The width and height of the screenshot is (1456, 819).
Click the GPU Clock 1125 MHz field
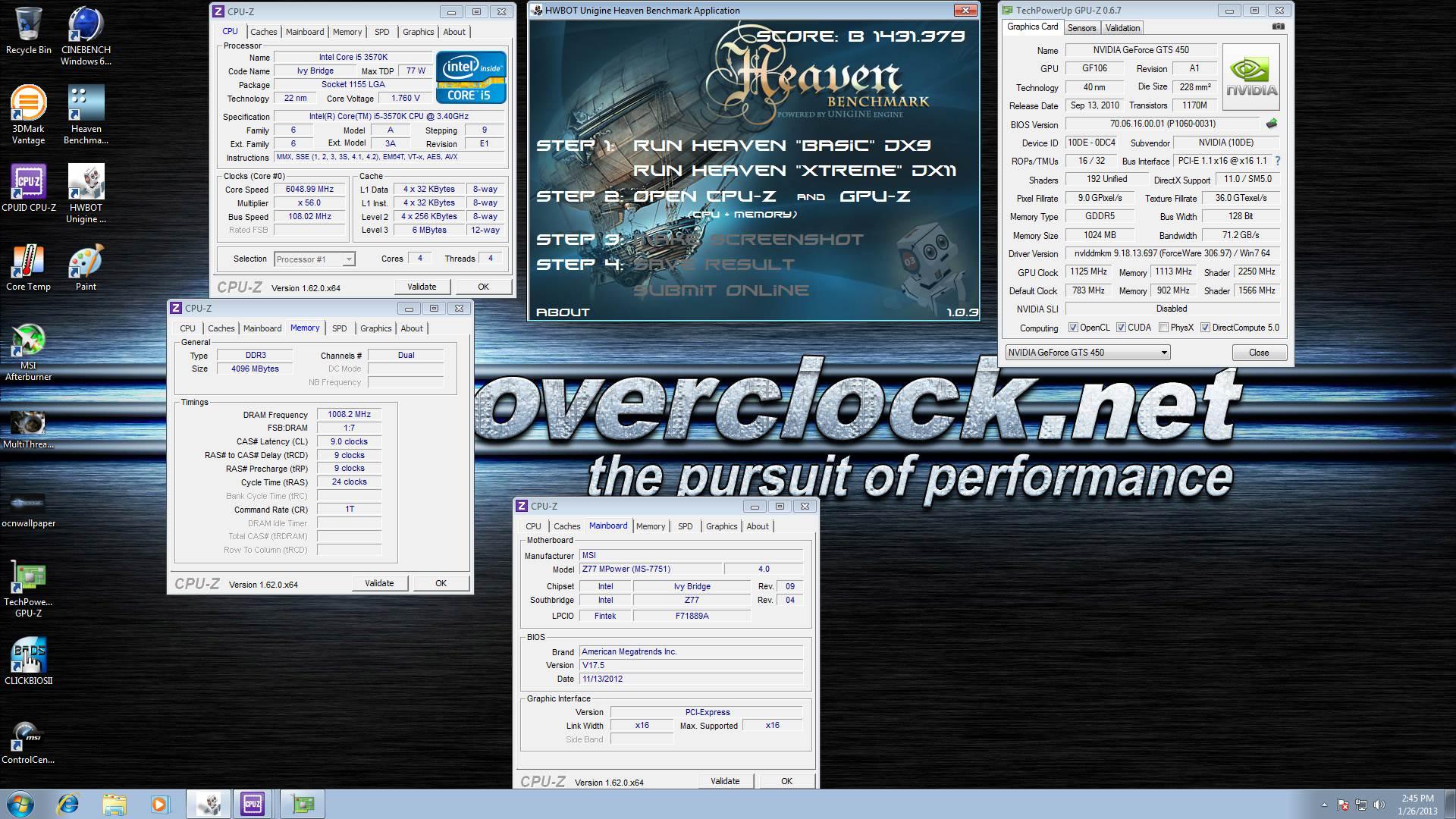point(1088,271)
